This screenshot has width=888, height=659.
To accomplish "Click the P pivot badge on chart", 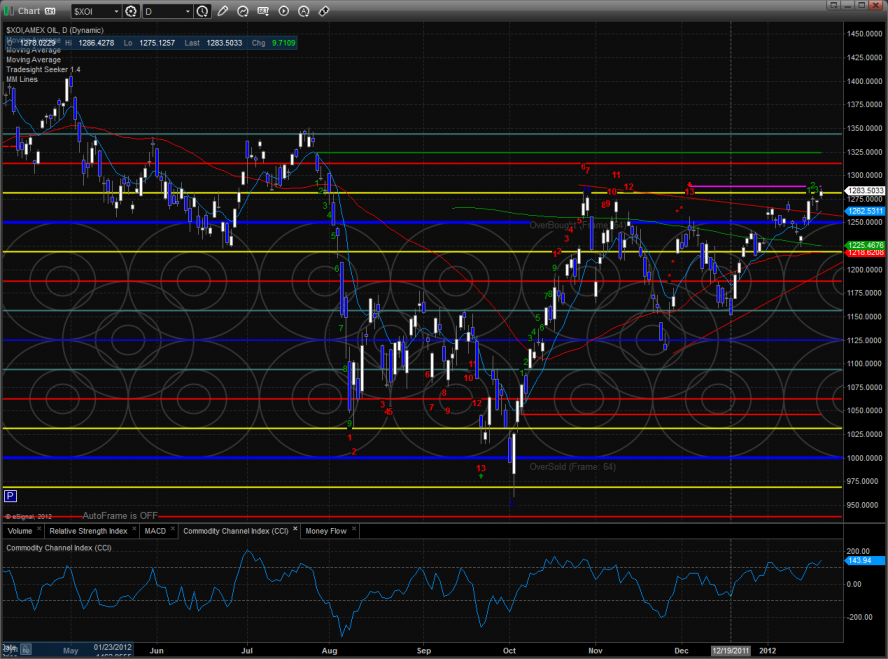I will pyautogui.click(x=10, y=497).
